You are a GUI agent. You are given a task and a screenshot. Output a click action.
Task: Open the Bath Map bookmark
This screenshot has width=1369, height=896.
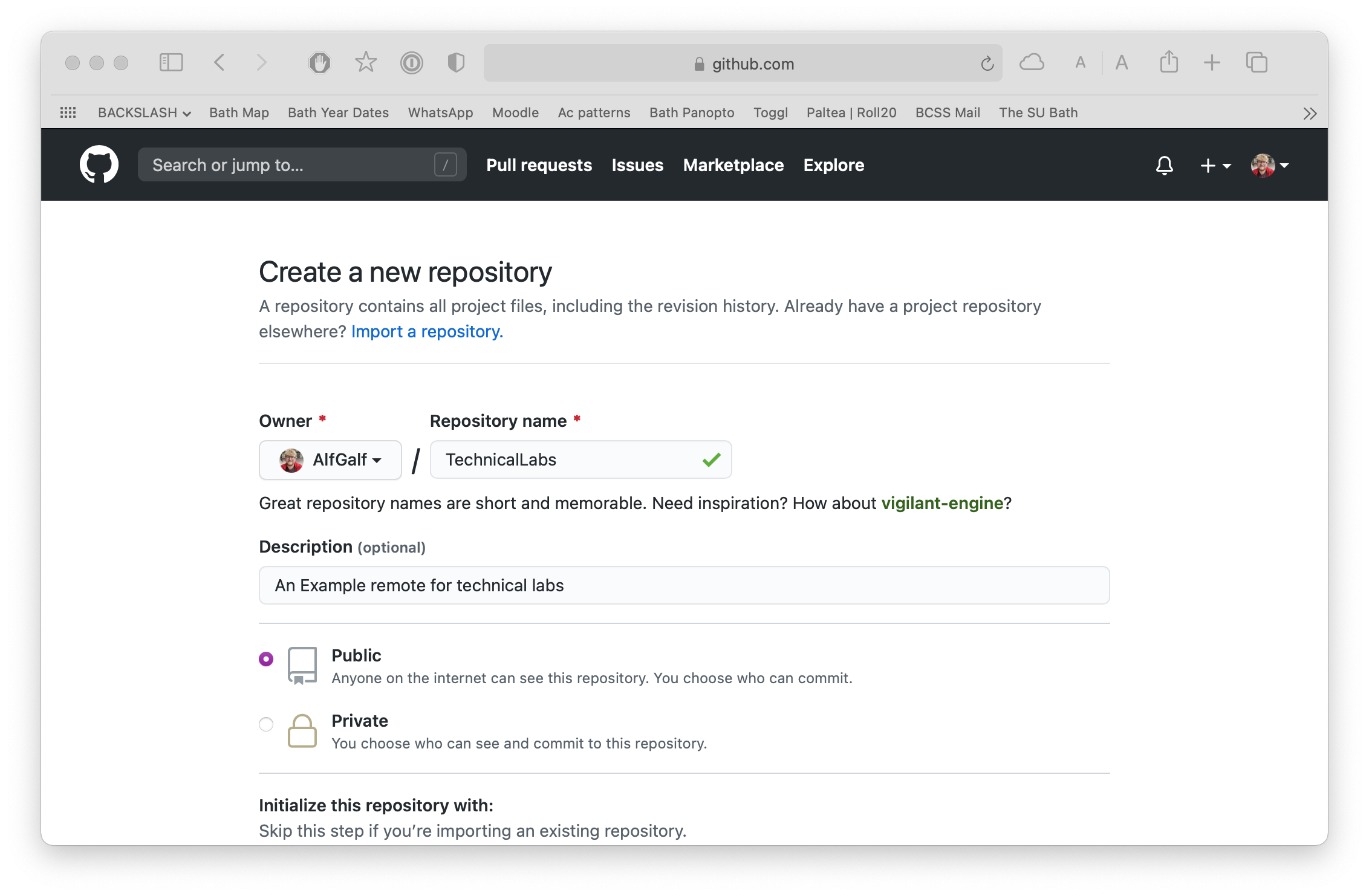239,112
